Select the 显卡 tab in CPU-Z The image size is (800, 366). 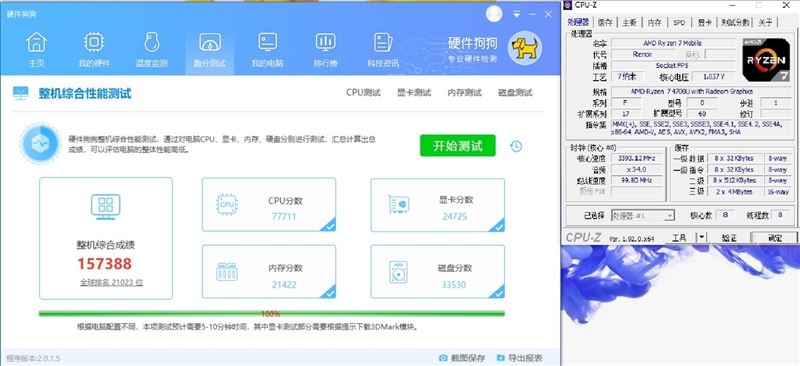coord(705,22)
